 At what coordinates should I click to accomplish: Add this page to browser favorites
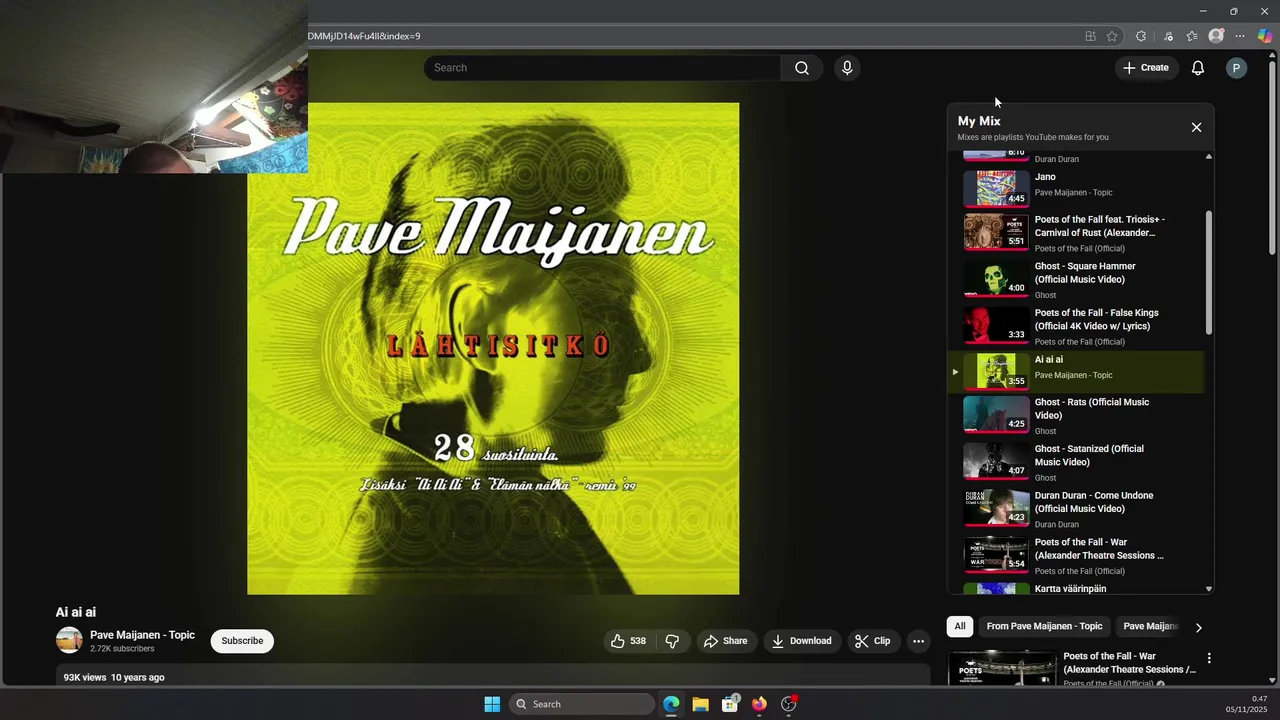(1112, 36)
